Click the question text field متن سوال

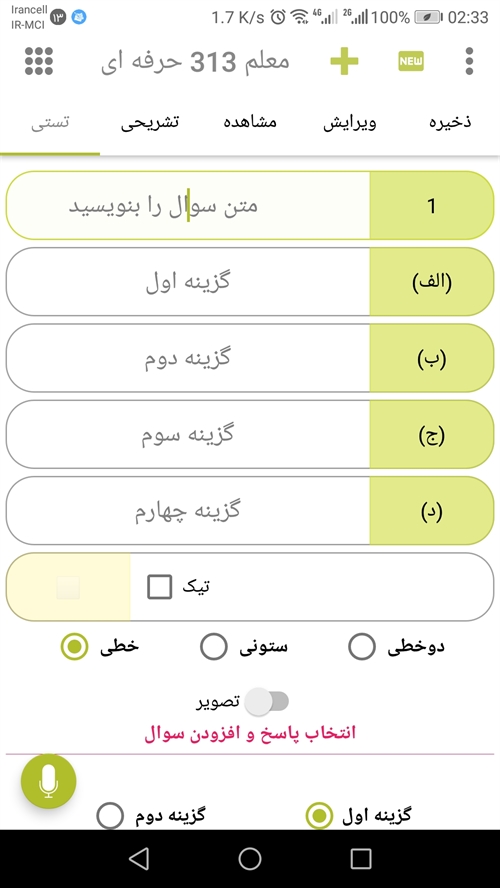(x=187, y=206)
